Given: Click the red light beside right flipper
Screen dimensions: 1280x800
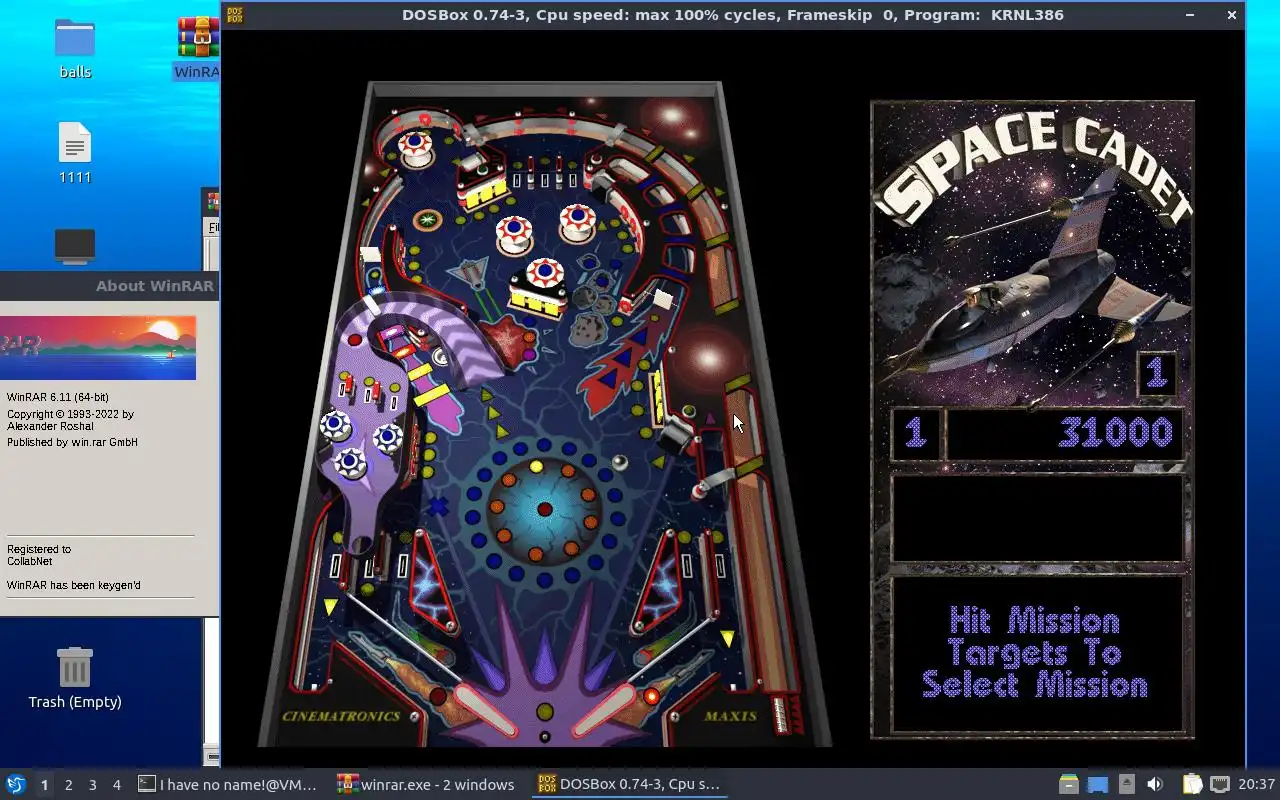Looking at the screenshot, I should click(x=651, y=696).
